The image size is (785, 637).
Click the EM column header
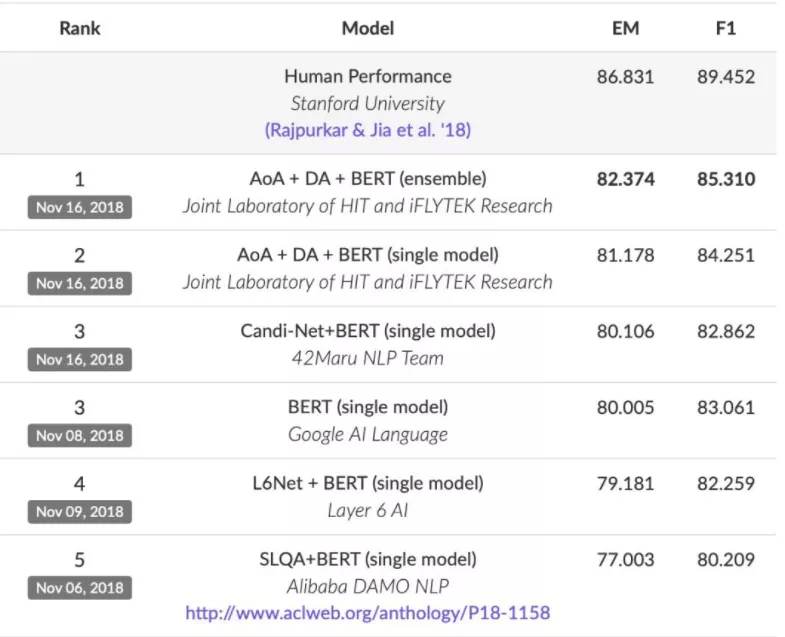[x=625, y=28]
